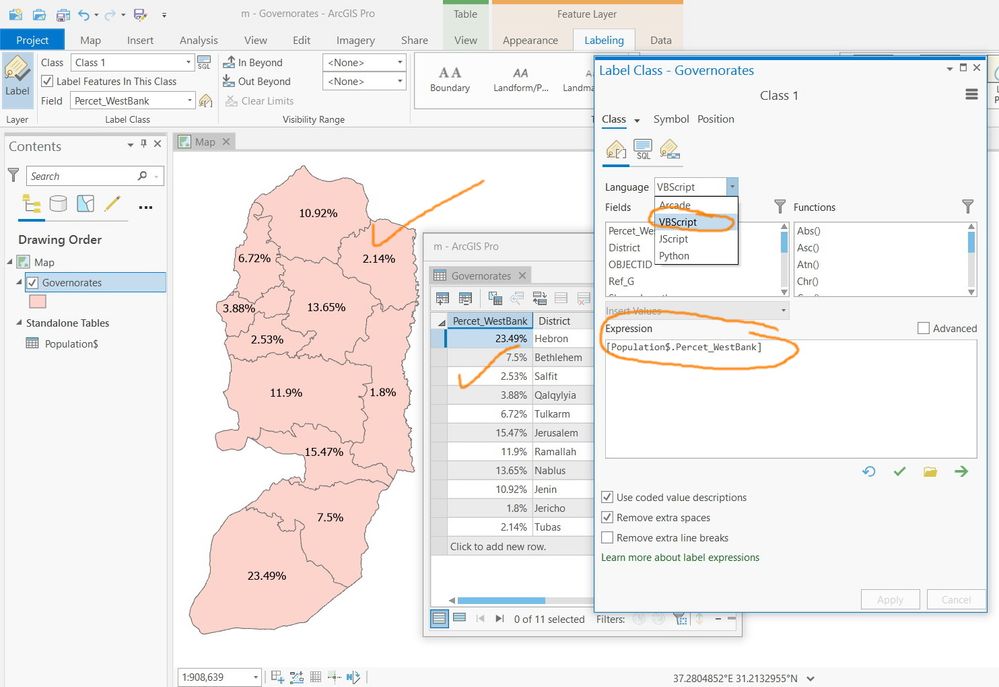
Task: Click Switch Selection icon in Governorates table
Action: click(539, 298)
